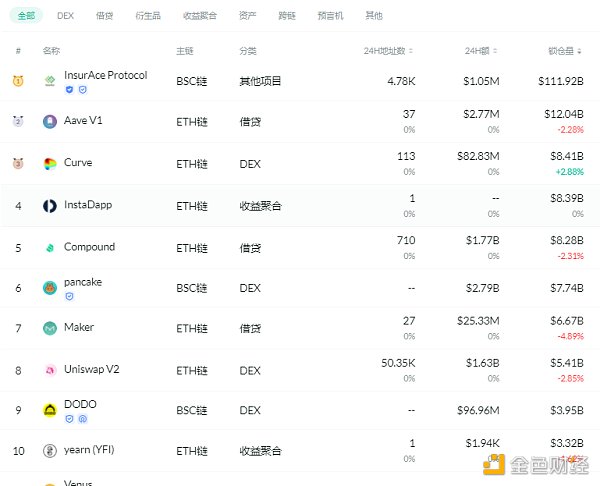The width and height of the screenshot is (600, 486).
Task: Click the 分类 column header
Action: click(248, 51)
